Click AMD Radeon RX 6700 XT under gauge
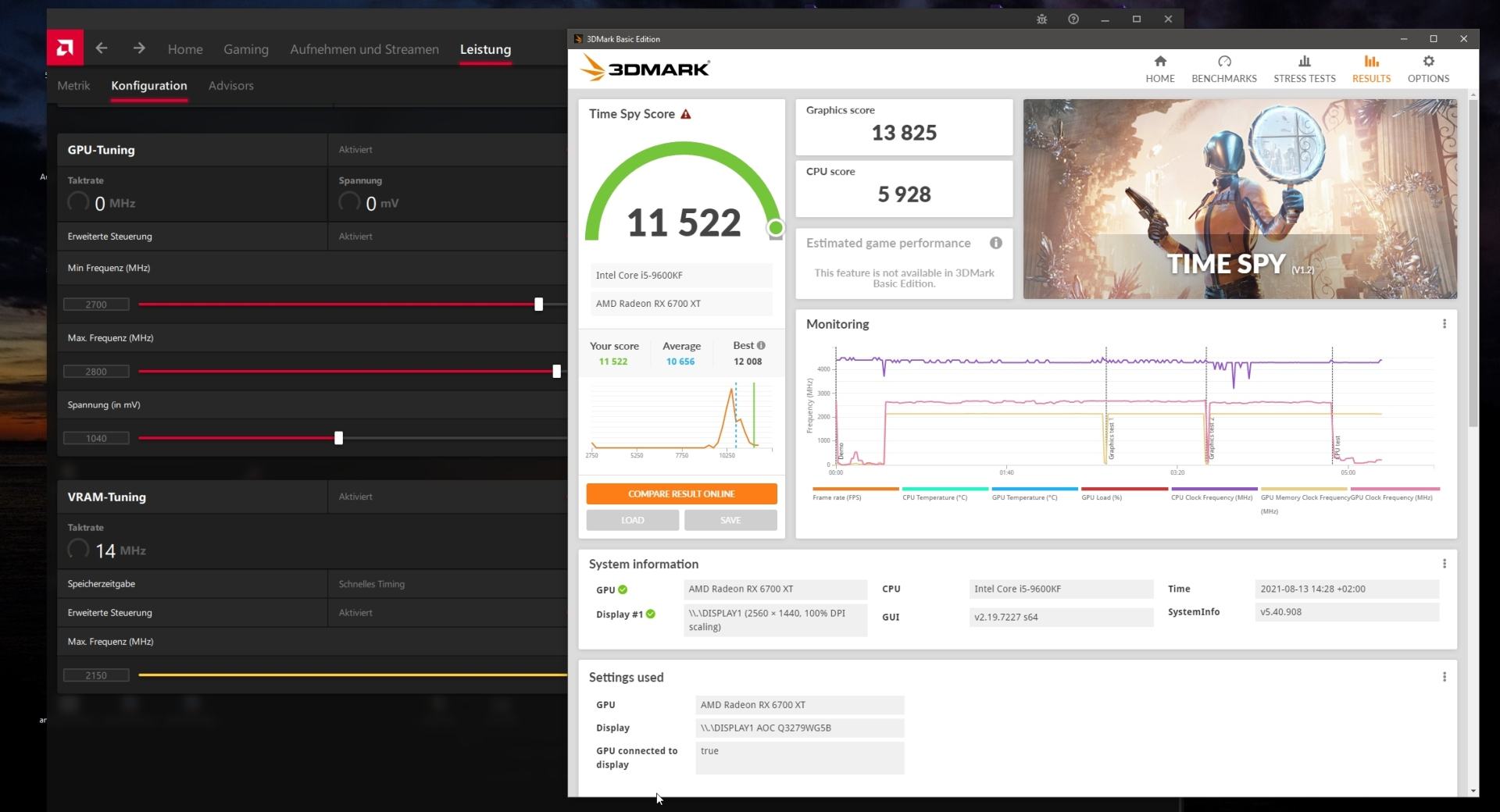The height and width of the screenshot is (812, 1500). coord(681,304)
